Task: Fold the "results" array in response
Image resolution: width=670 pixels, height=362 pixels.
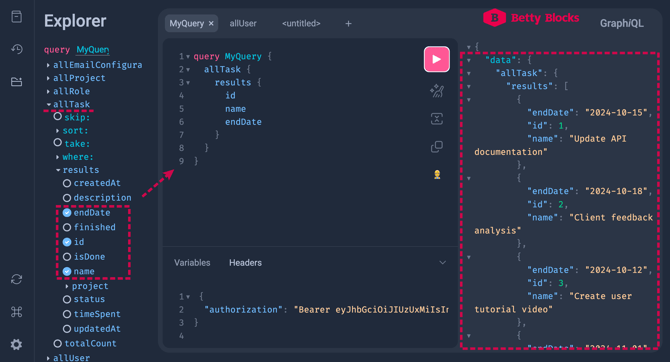Action: pos(469,87)
